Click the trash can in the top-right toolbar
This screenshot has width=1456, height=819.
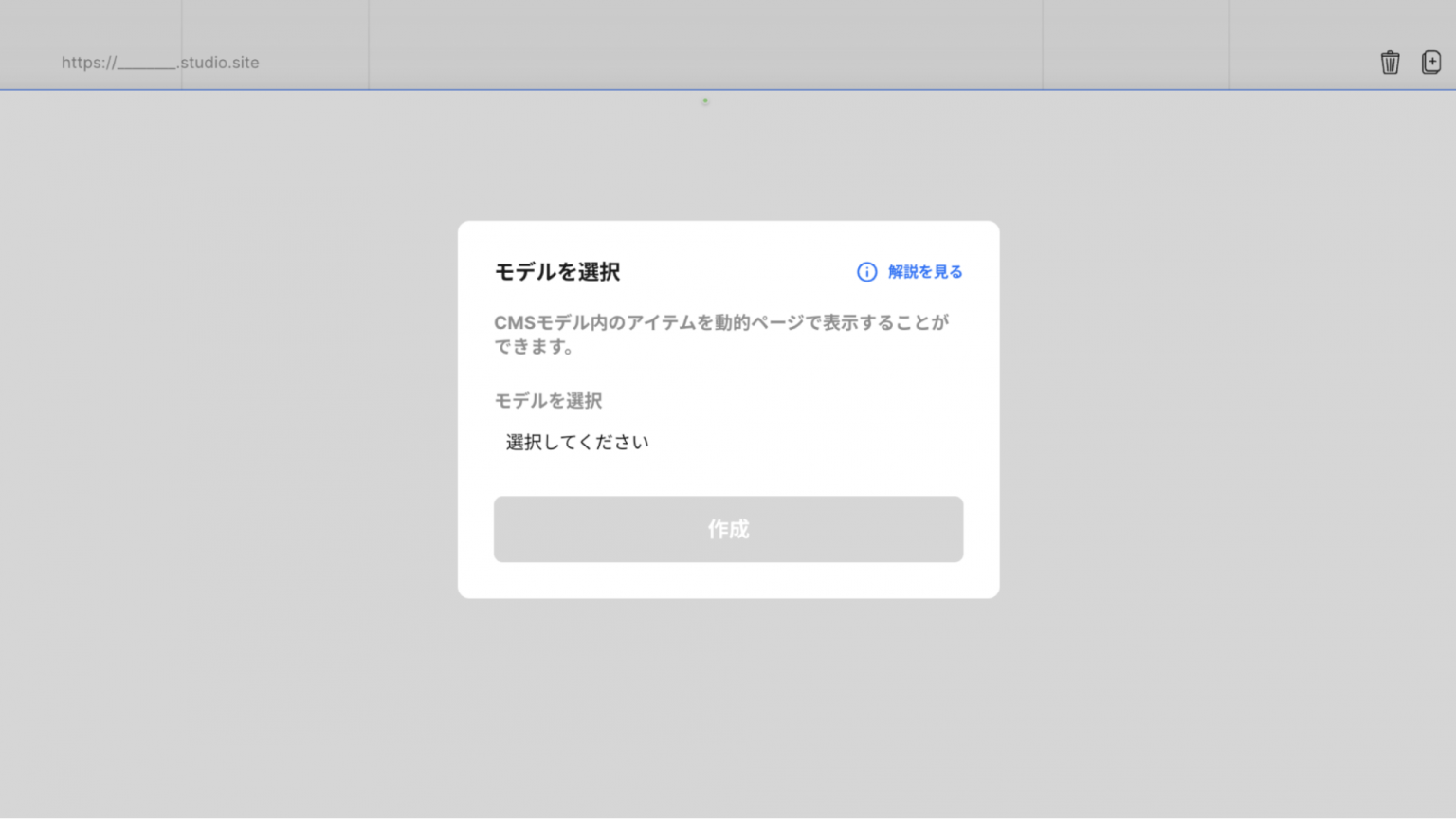1390,62
